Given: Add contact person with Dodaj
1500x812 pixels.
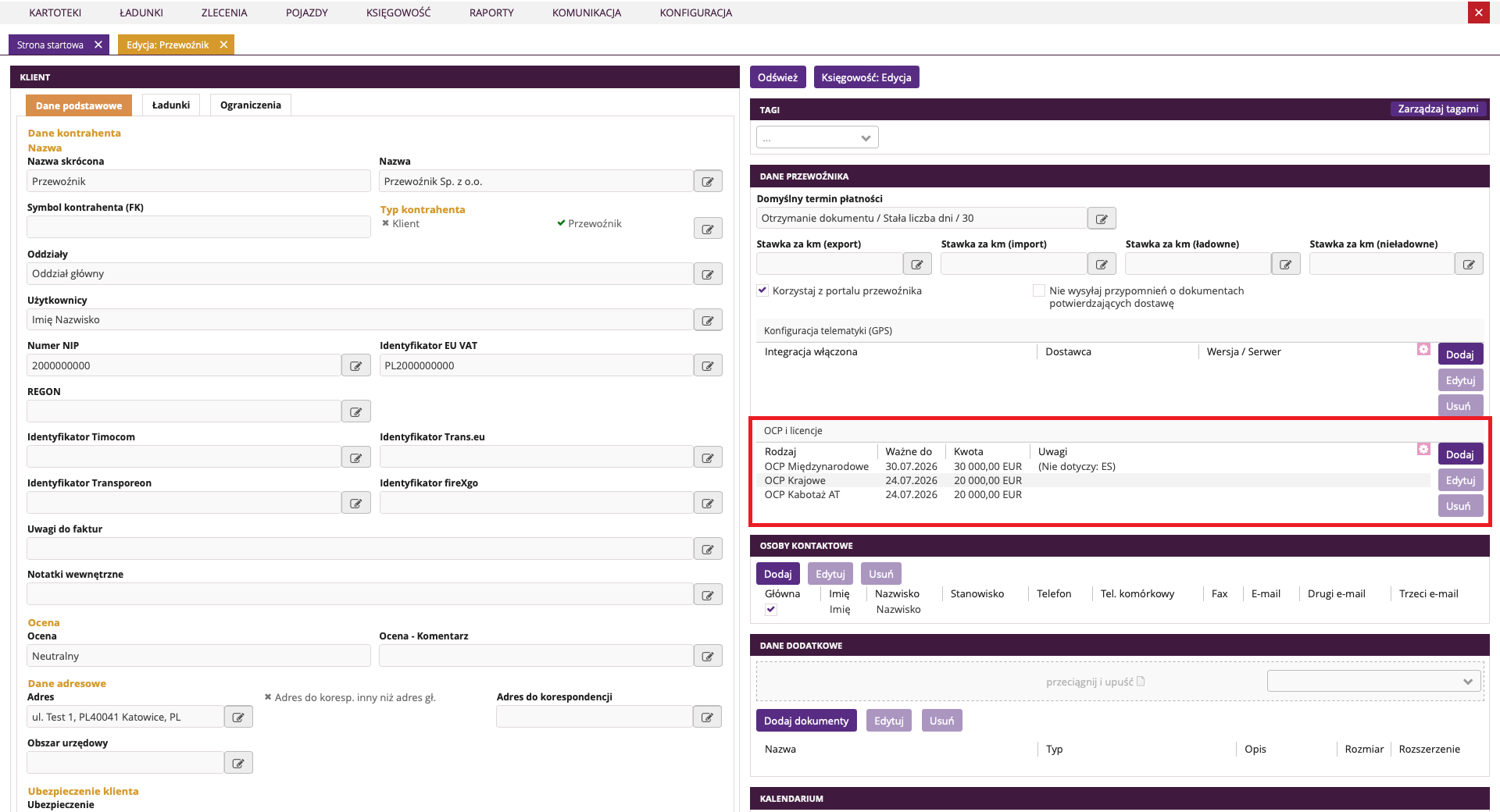Looking at the screenshot, I should coord(777,574).
